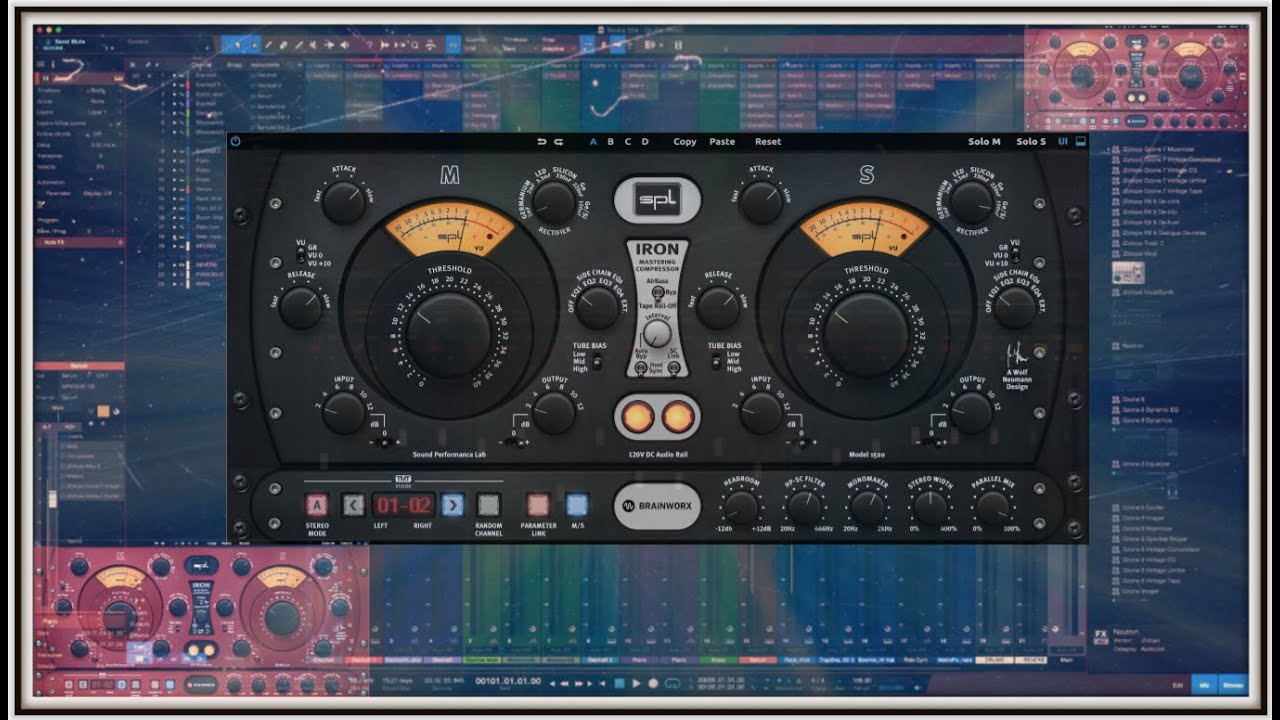Click the play button in DAW transport
1280x720 pixels.
[636, 683]
